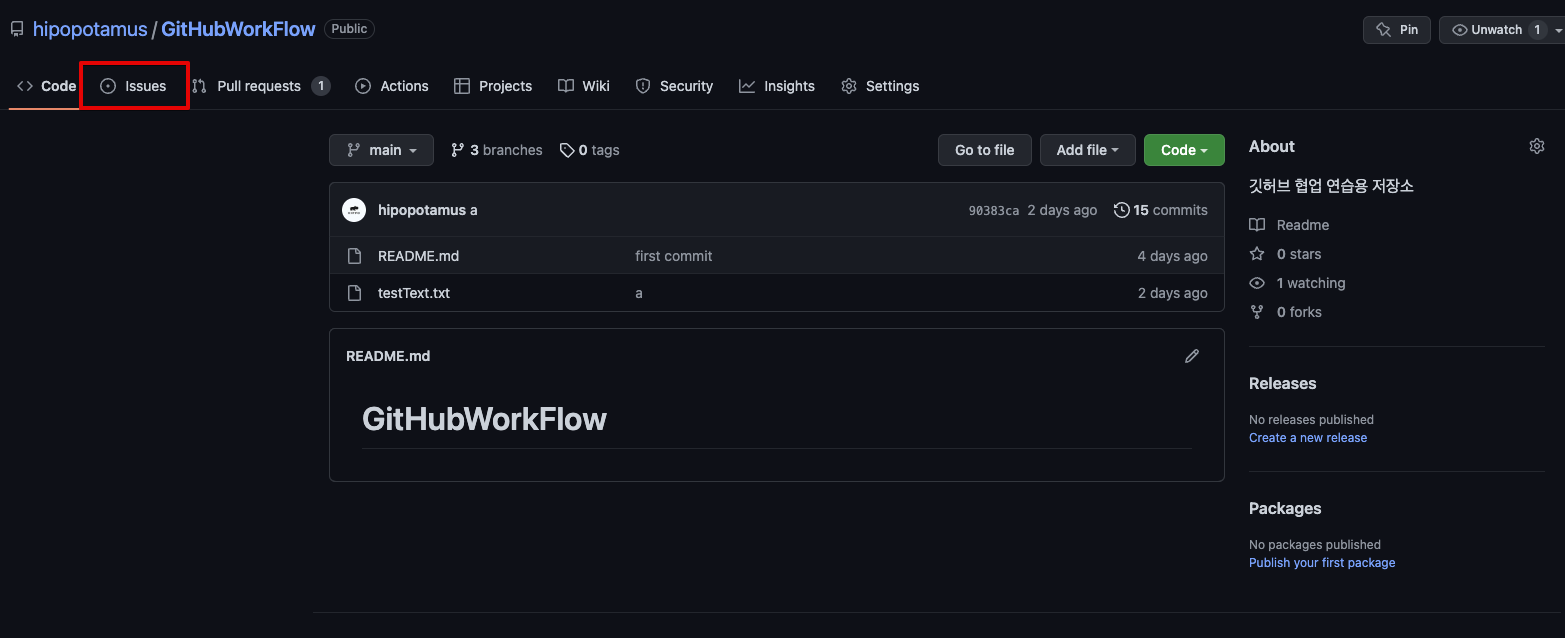Click the Go to file button
The width and height of the screenshot is (1565, 638).
(985, 150)
